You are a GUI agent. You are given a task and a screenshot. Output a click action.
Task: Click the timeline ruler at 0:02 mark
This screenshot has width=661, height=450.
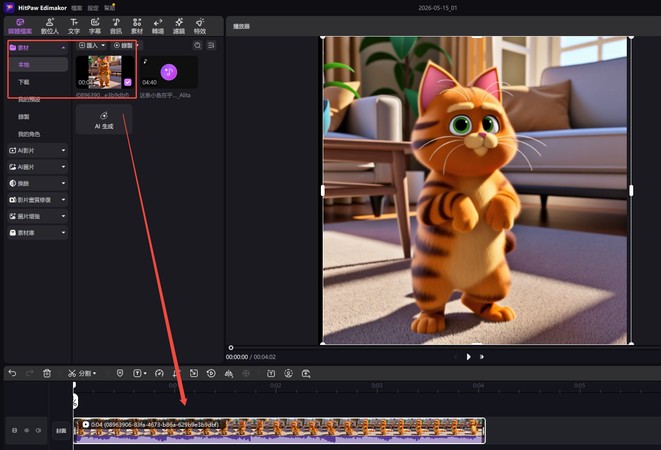[276, 385]
